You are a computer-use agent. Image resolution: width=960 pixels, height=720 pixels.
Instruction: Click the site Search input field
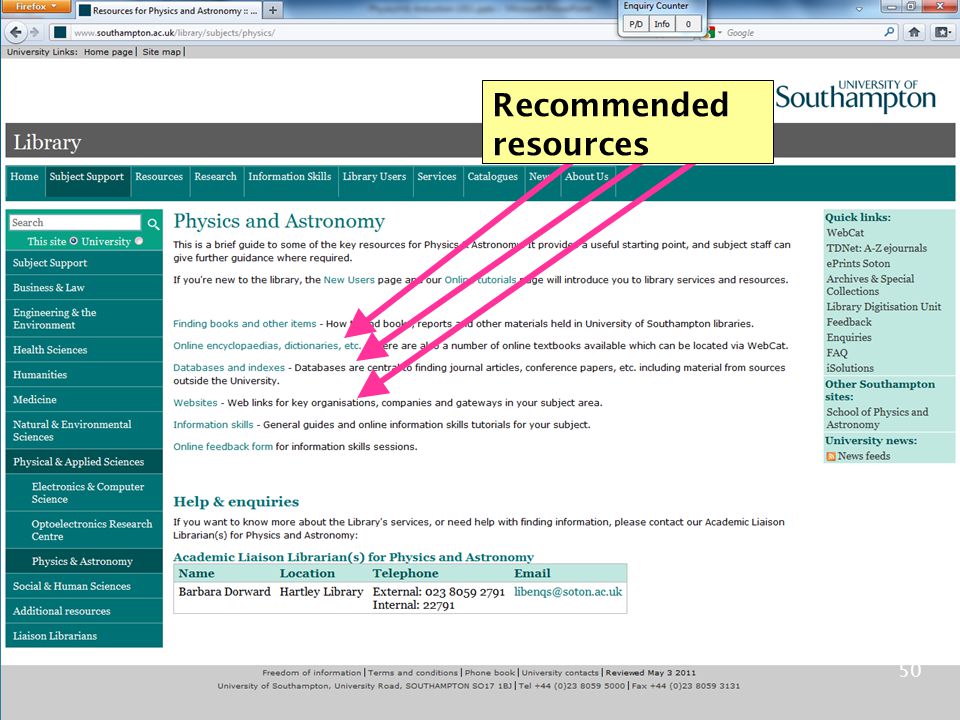75,222
